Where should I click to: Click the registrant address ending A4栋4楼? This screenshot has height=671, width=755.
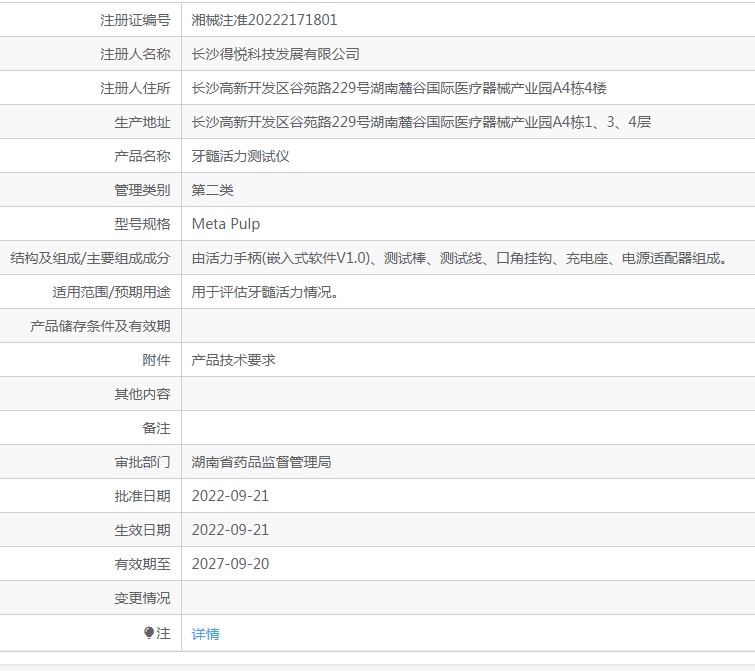(x=399, y=88)
